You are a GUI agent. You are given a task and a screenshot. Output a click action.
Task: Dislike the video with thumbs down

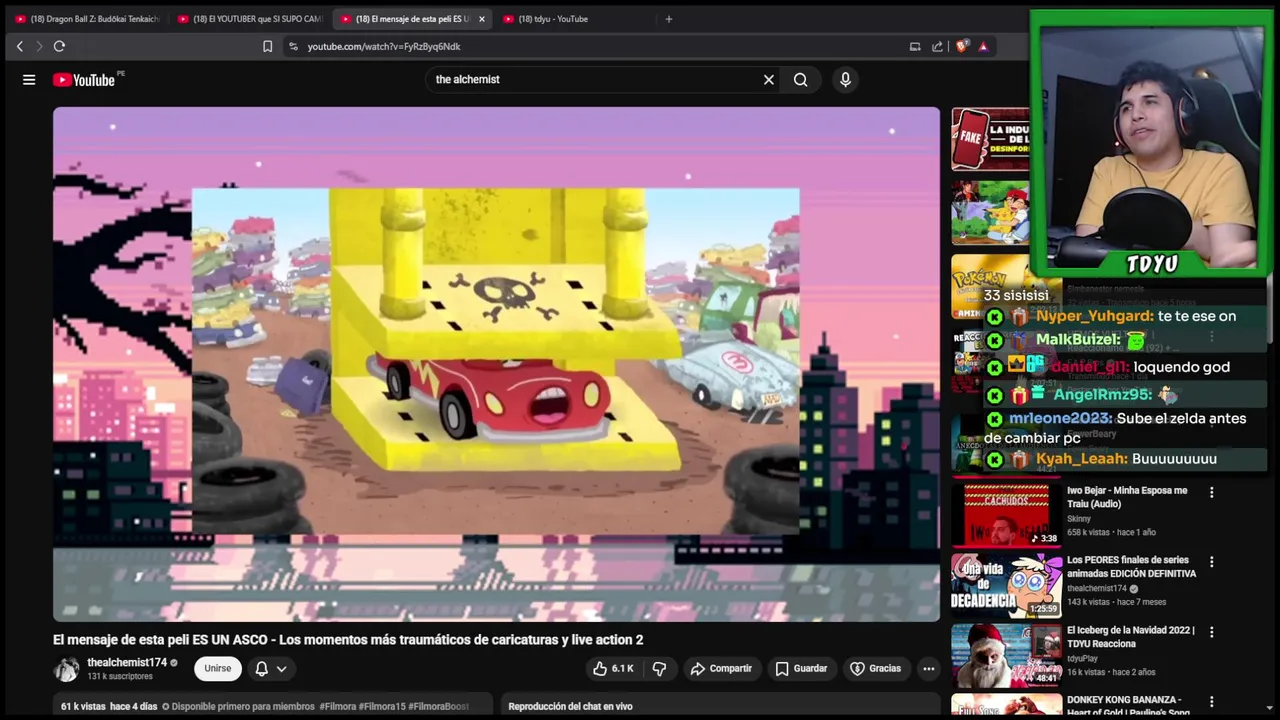pos(659,668)
